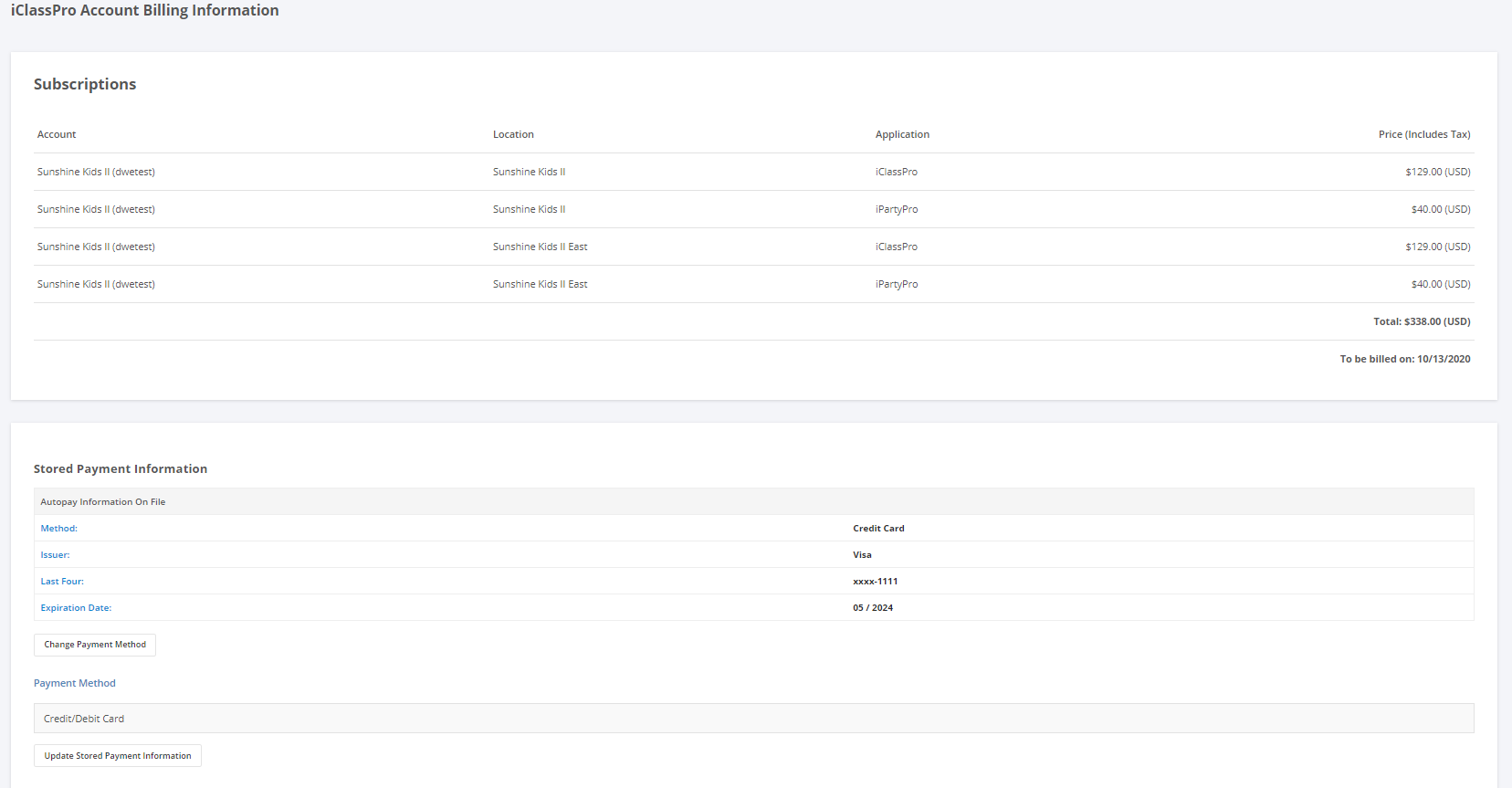Select the Credit Card method value

(x=878, y=529)
